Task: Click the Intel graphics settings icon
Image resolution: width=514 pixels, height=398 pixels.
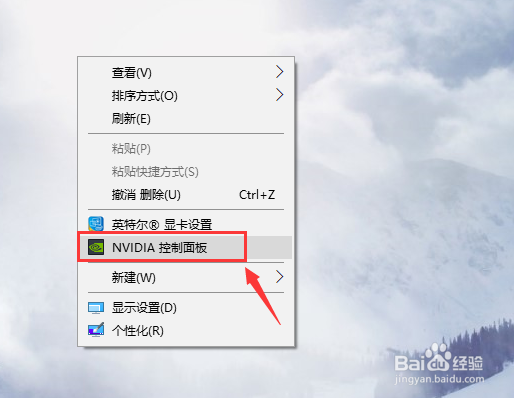Action: point(96,224)
